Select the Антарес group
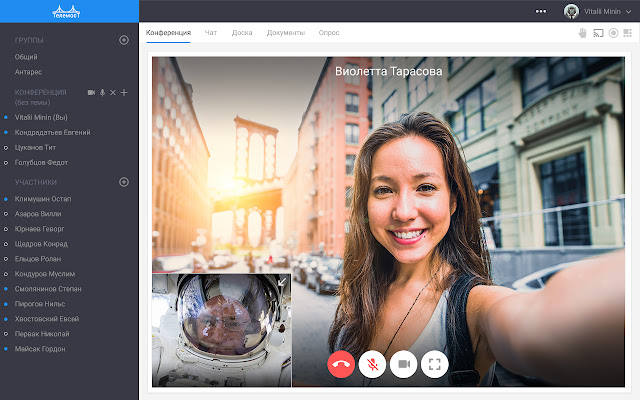 pos(29,72)
